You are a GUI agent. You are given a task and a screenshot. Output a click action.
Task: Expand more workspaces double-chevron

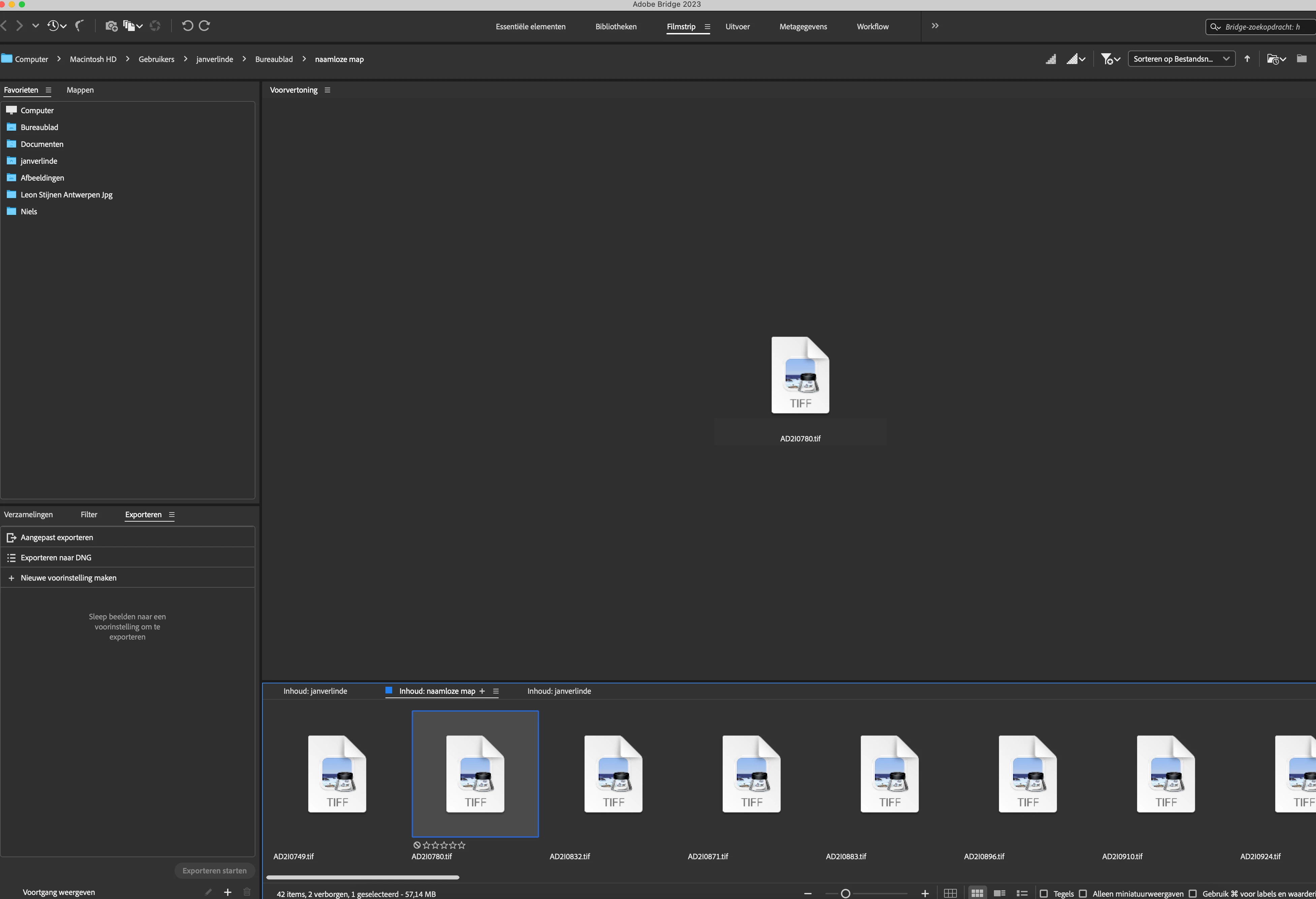[935, 26]
